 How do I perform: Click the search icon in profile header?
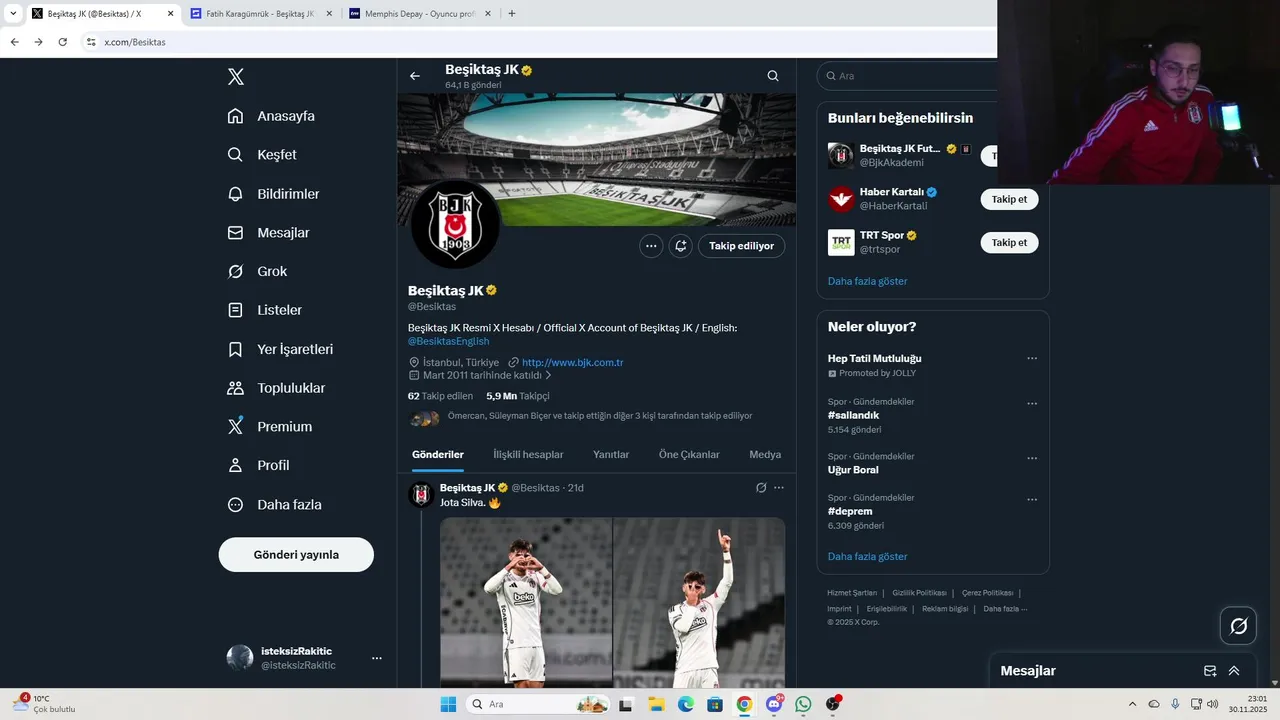click(773, 76)
